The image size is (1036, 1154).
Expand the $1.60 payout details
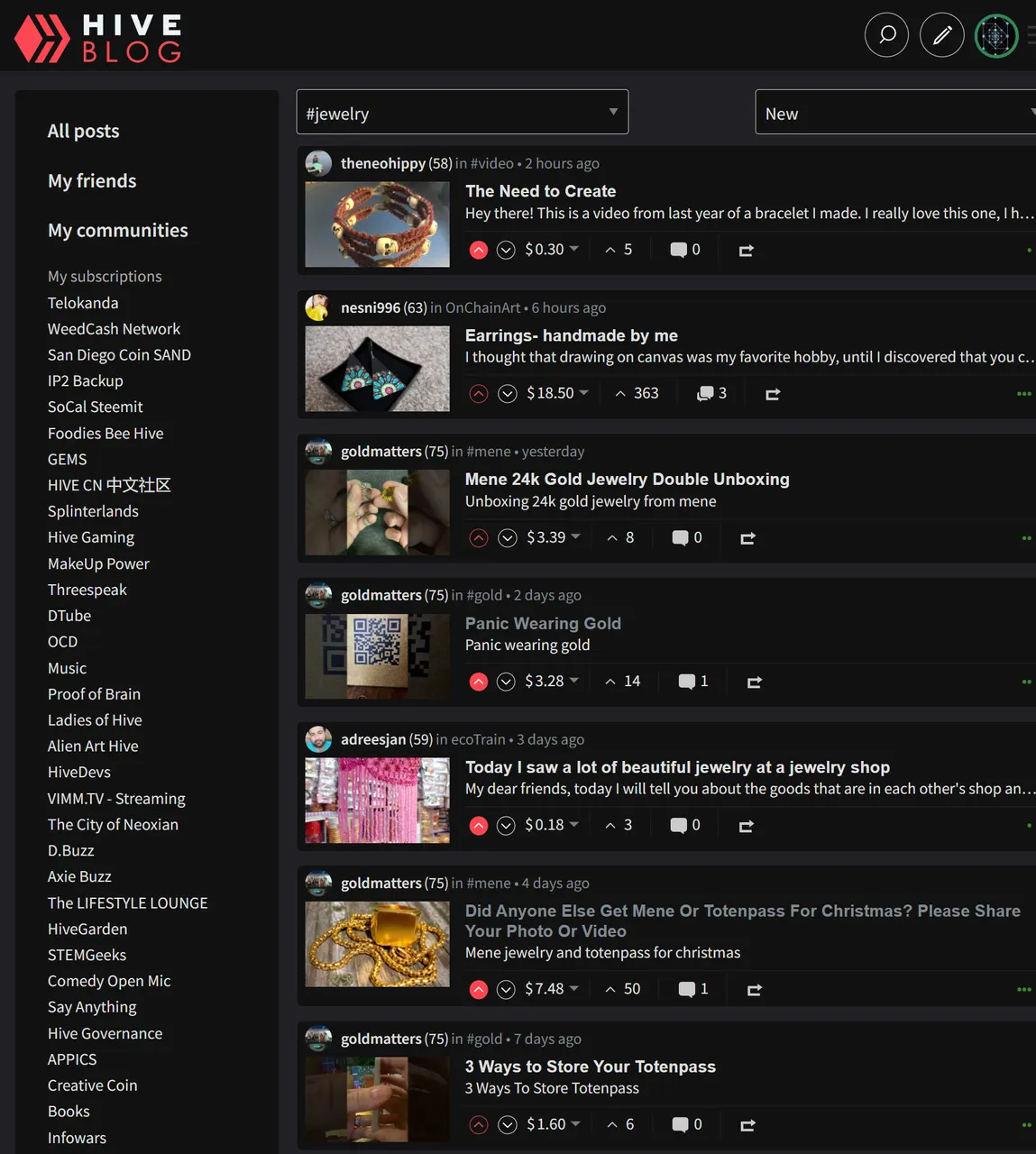pyautogui.click(x=554, y=1124)
